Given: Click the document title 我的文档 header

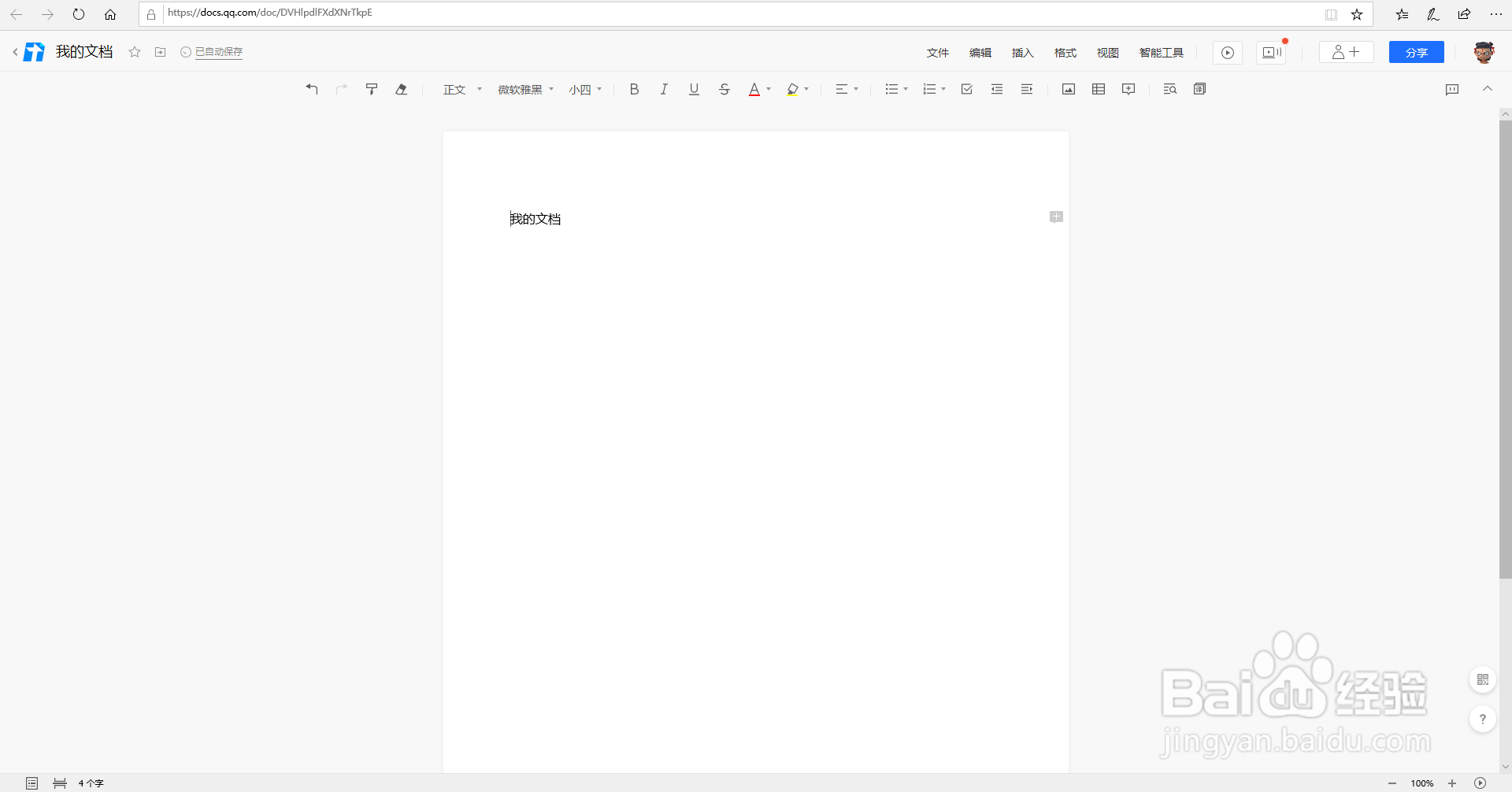Looking at the screenshot, I should pos(84,52).
